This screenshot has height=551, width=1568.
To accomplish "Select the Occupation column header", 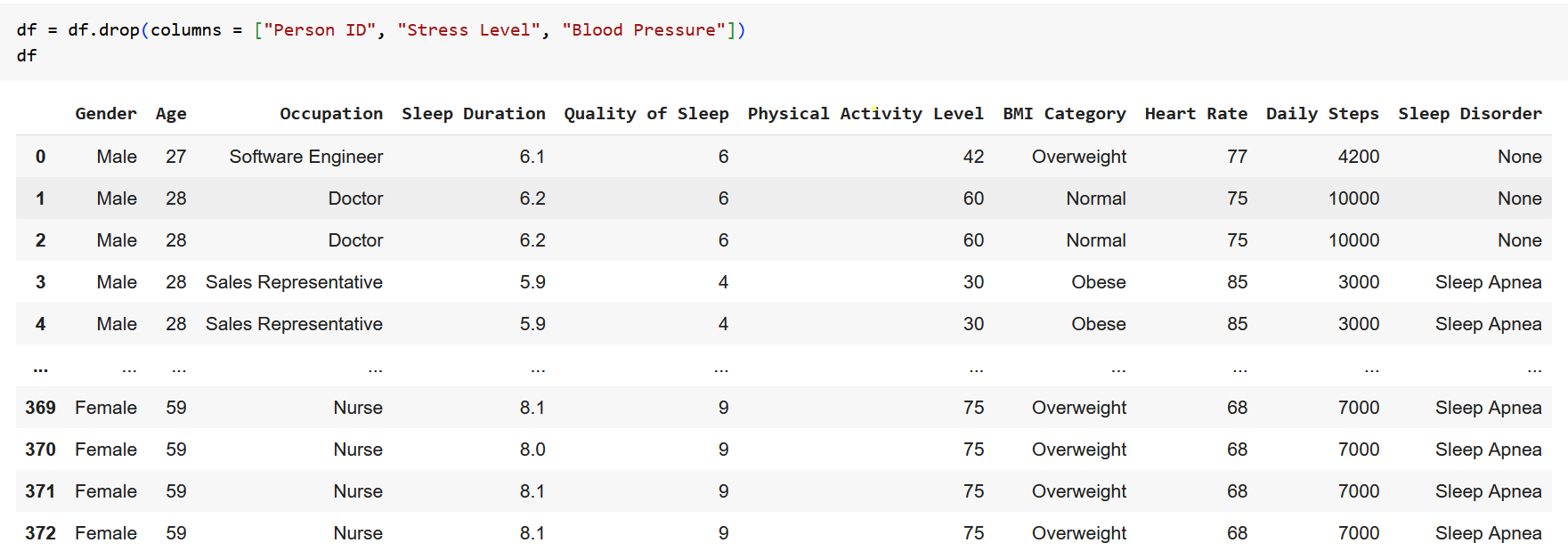I will tap(331, 114).
